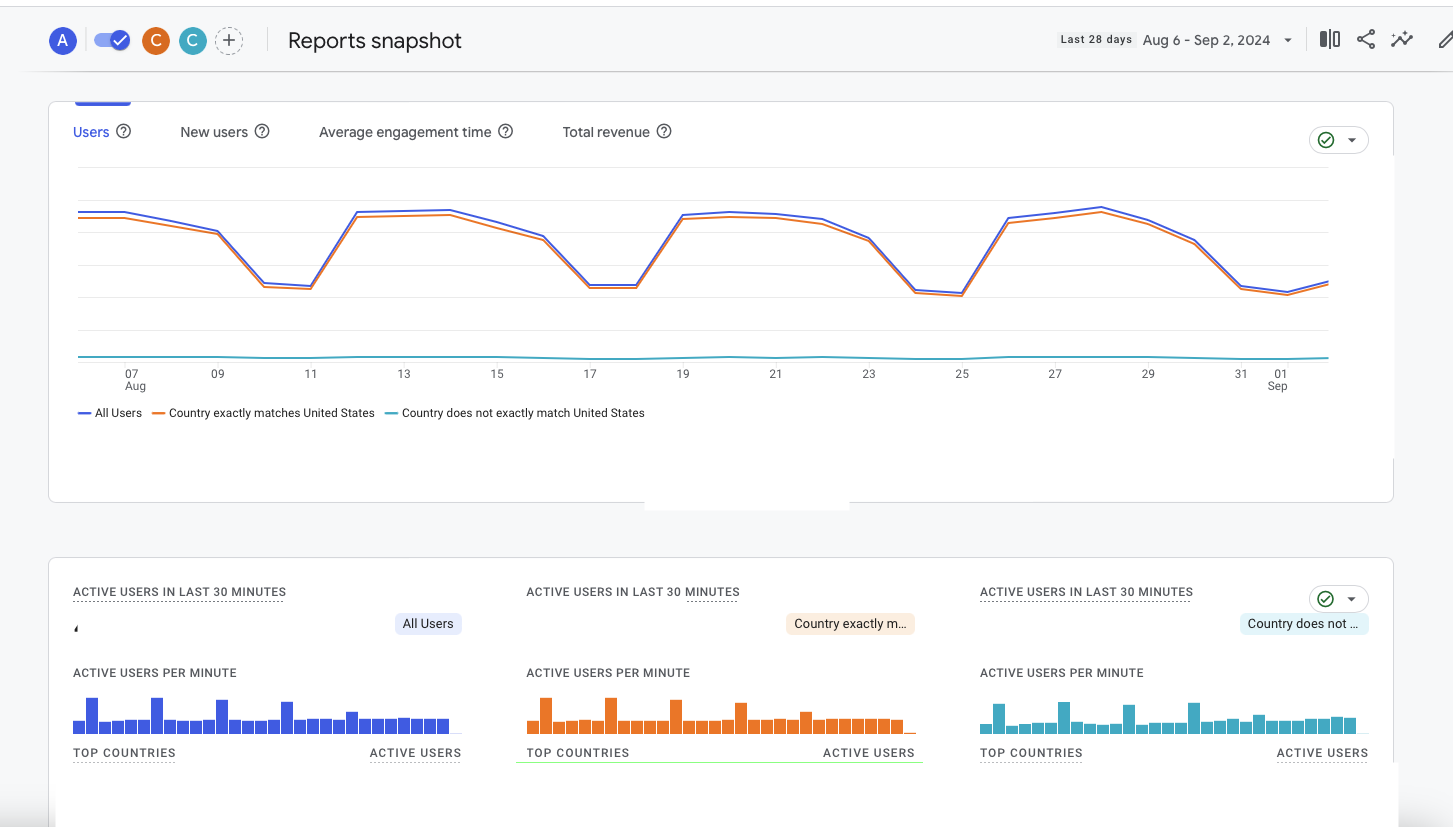Open the share report icon
The image size is (1453, 827).
tap(1366, 40)
